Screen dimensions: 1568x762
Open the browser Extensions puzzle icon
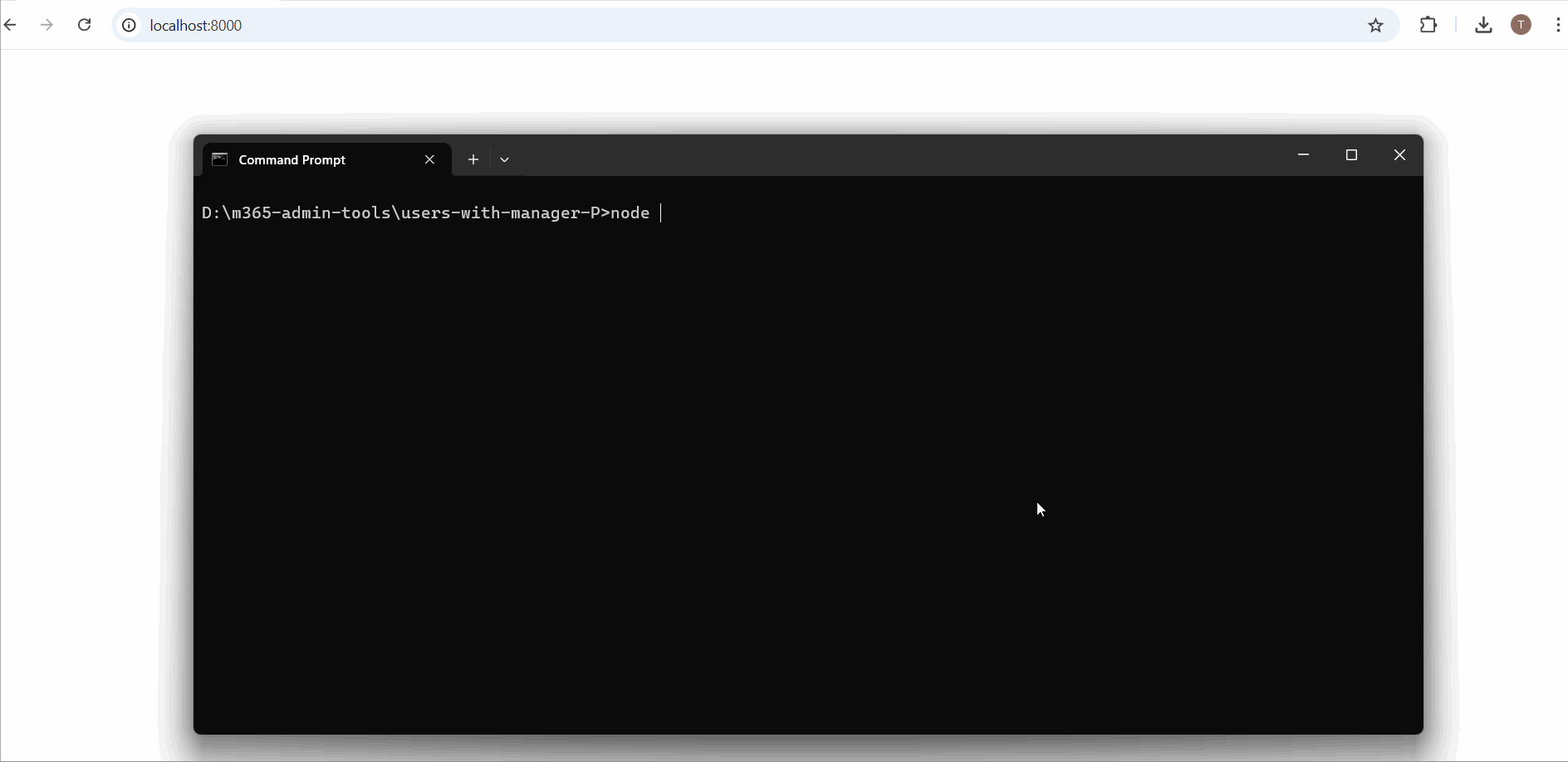click(1428, 25)
